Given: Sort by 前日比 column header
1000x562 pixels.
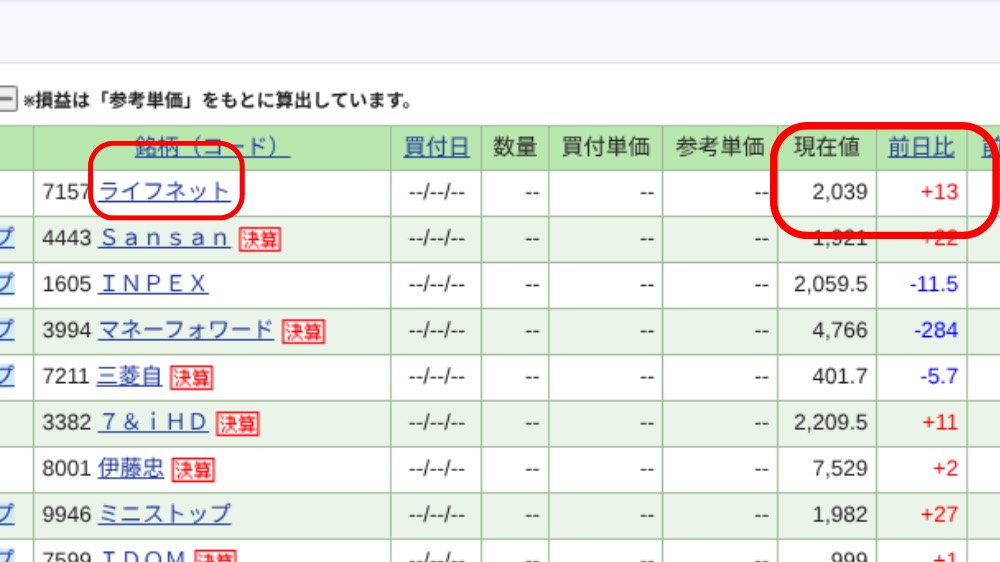Looking at the screenshot, I should pos(921,147).
